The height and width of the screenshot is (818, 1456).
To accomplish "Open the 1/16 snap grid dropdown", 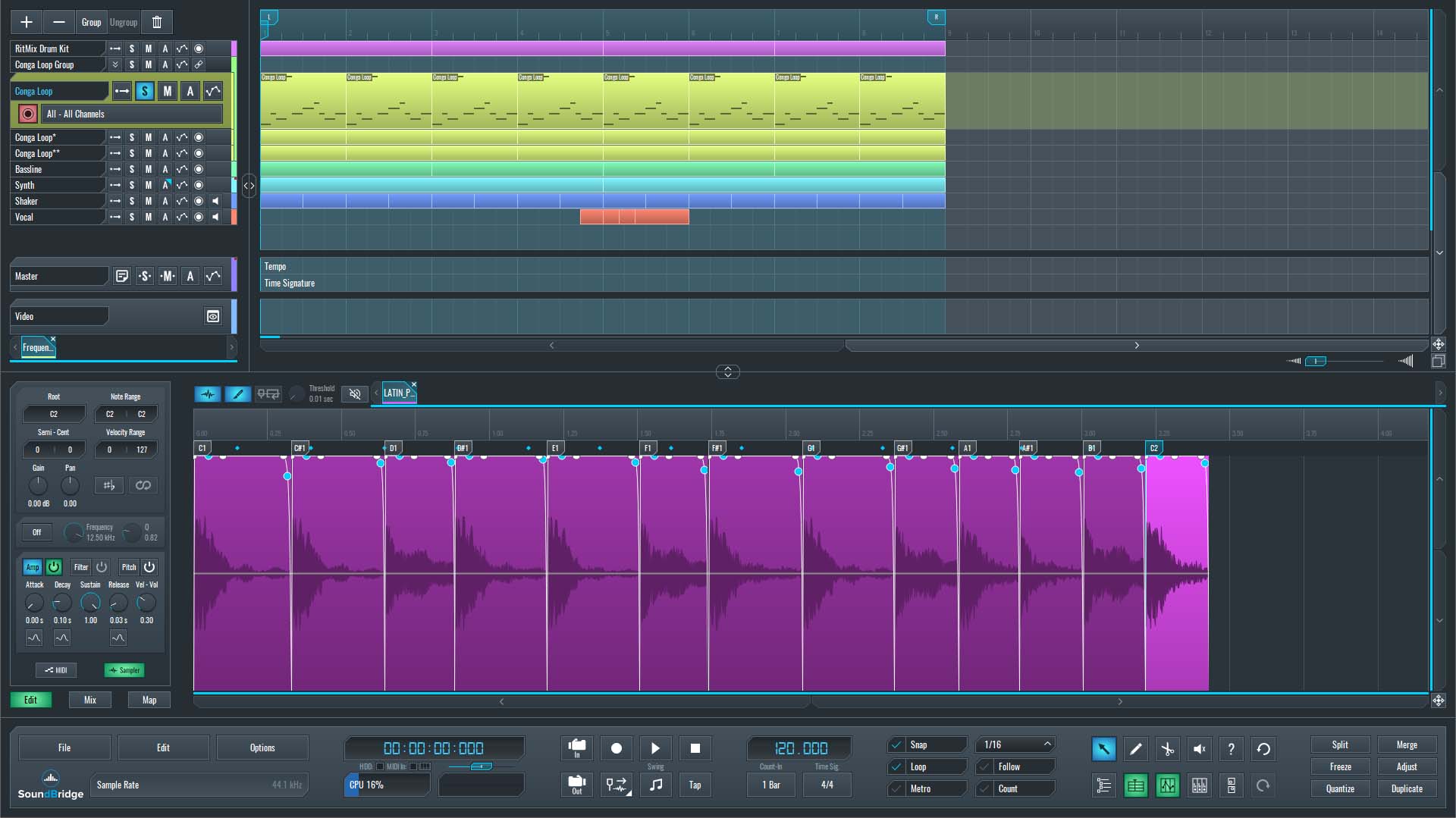I will coord(1015,745).
